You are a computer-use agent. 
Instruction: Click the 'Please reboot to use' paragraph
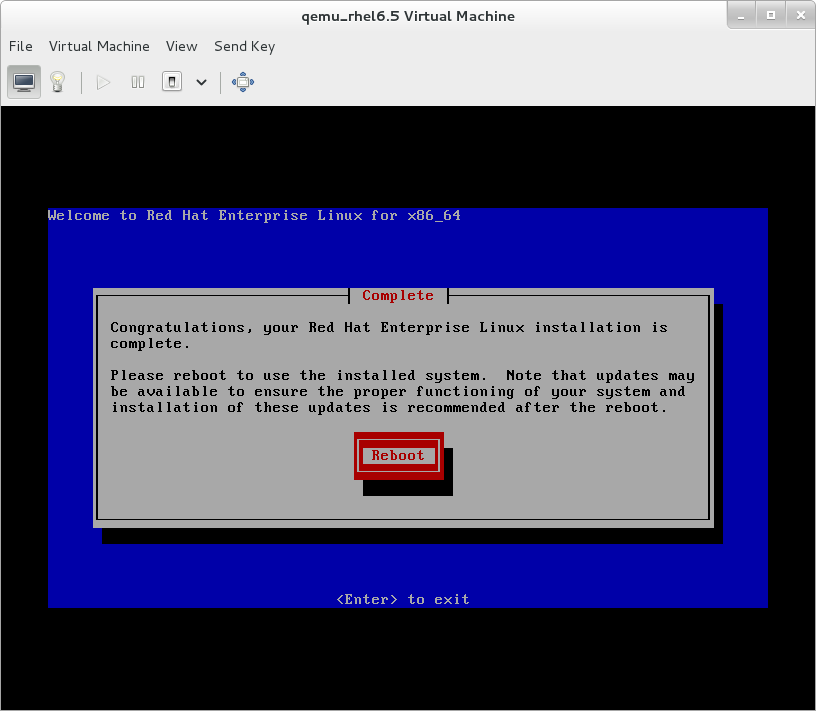click(403, 391)
